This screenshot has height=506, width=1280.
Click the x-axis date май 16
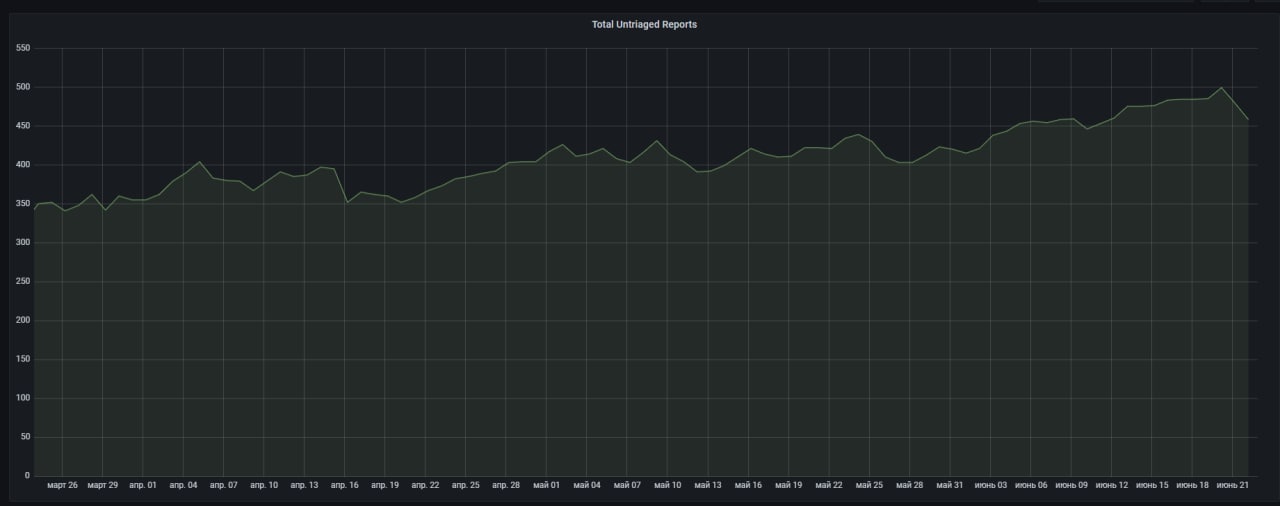[748, 485]
